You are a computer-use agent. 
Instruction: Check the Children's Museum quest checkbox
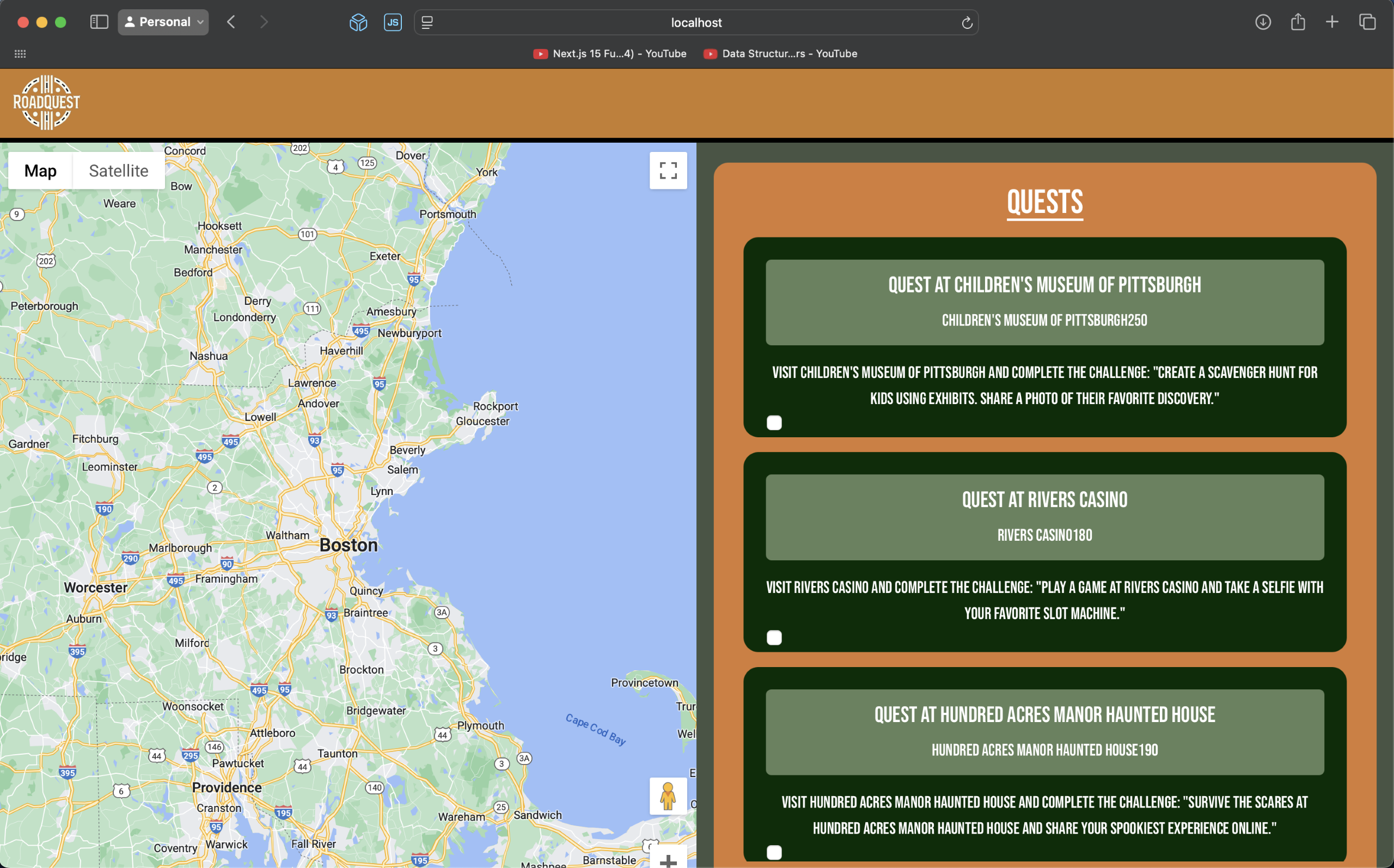[x=774, y=423]
